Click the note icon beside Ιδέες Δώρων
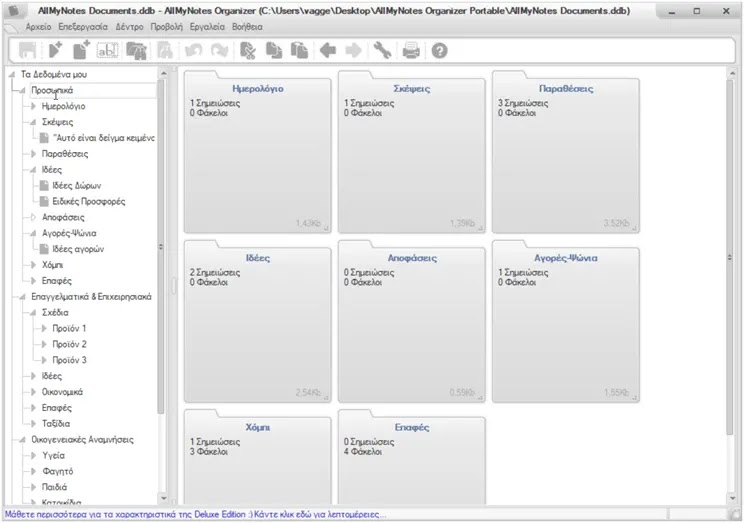Viewport: 744px width, 523px height. coord(44,185)
